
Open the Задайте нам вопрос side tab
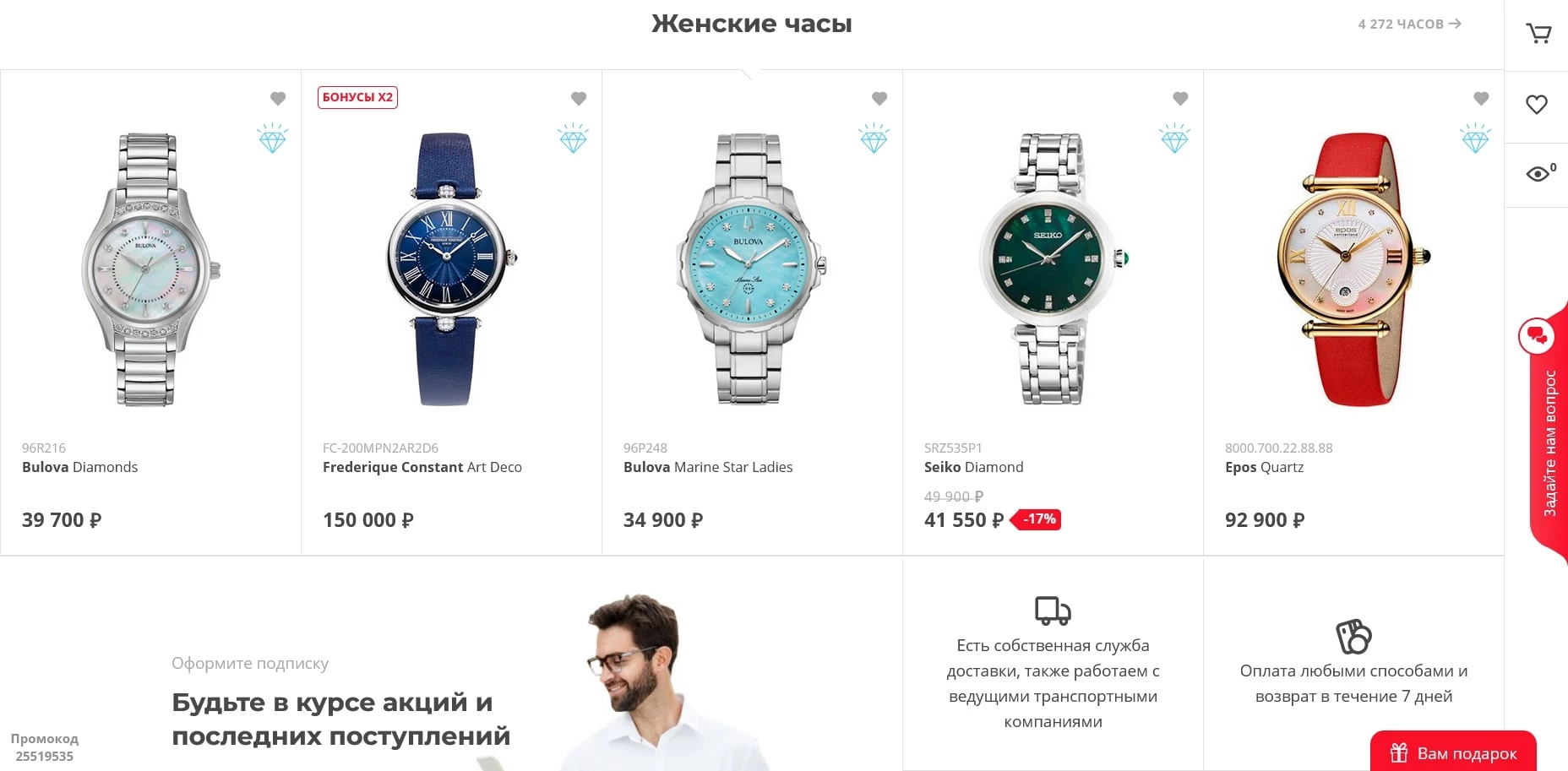coord(1549,432)
